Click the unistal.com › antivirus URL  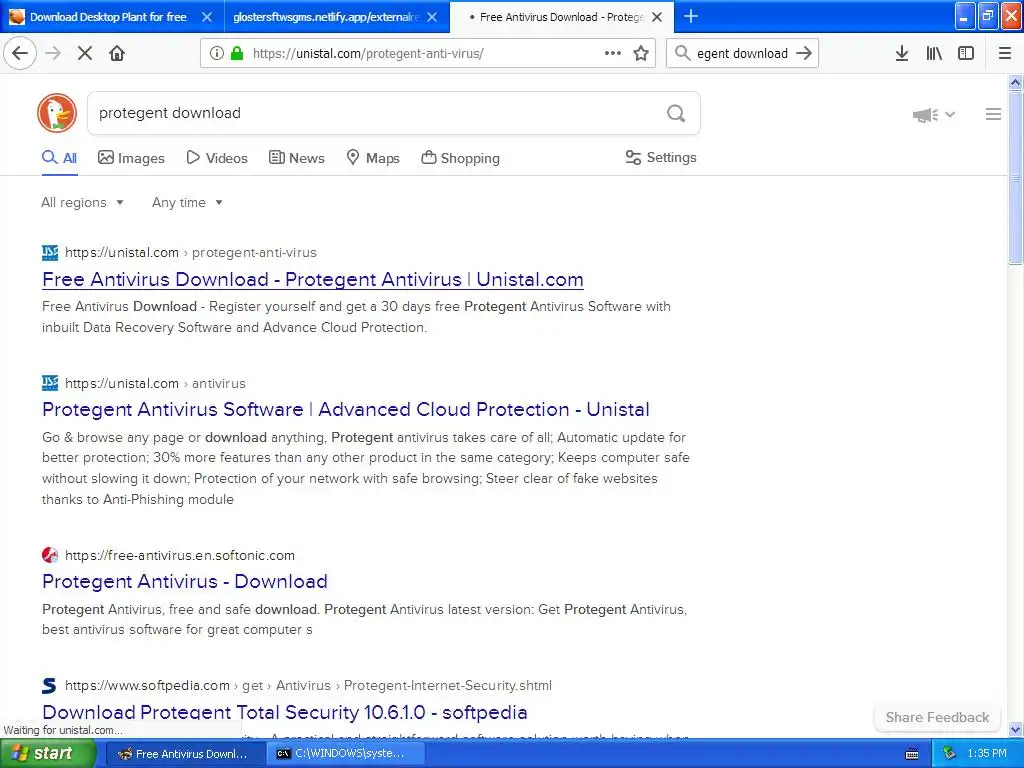click(x=155, y=383)
